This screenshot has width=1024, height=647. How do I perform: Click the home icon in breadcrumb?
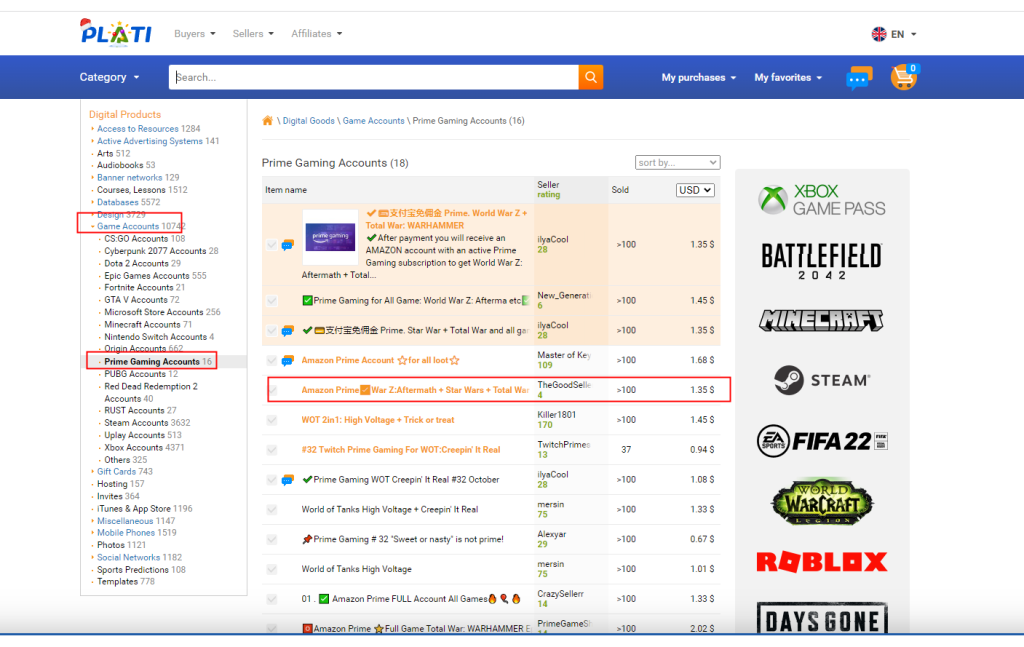click(x=267, y=121)
